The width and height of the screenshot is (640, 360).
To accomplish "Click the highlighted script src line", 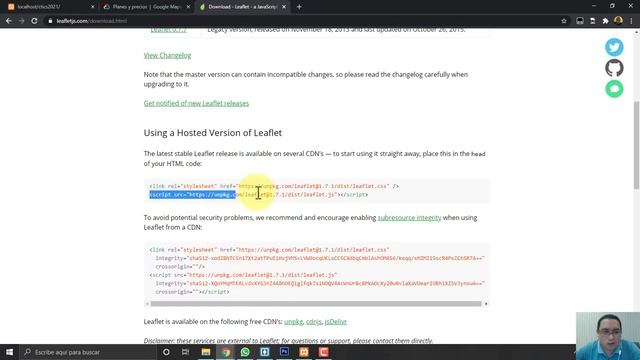I will 259,195.
